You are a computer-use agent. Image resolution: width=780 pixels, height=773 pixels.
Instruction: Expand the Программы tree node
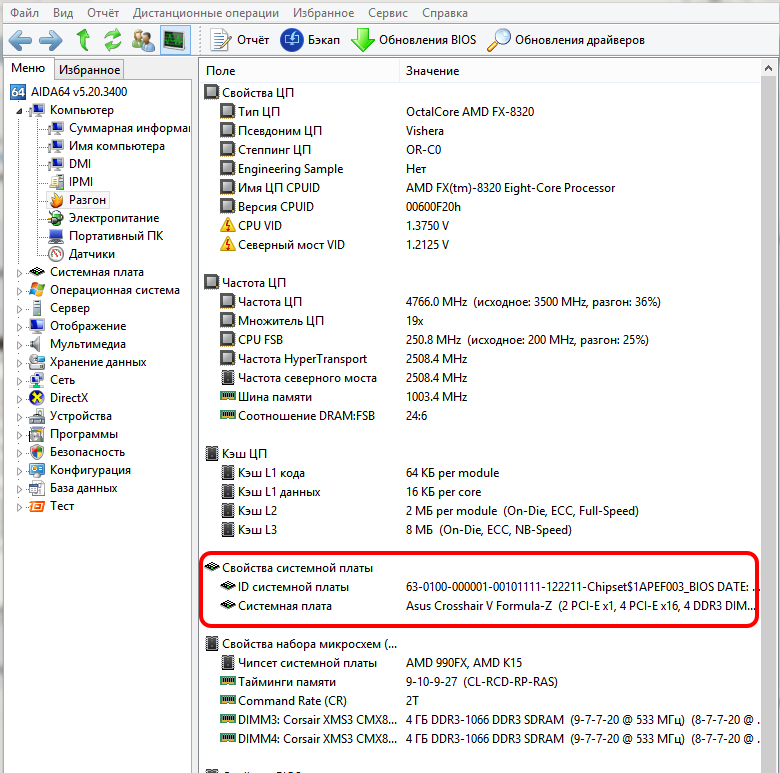19,435
